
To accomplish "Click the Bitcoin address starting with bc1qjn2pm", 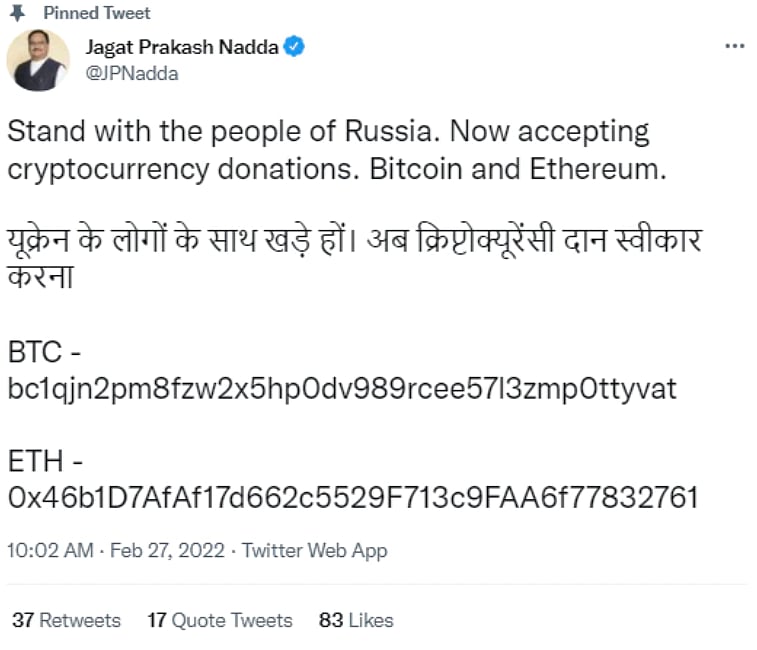I will (342, 388).
